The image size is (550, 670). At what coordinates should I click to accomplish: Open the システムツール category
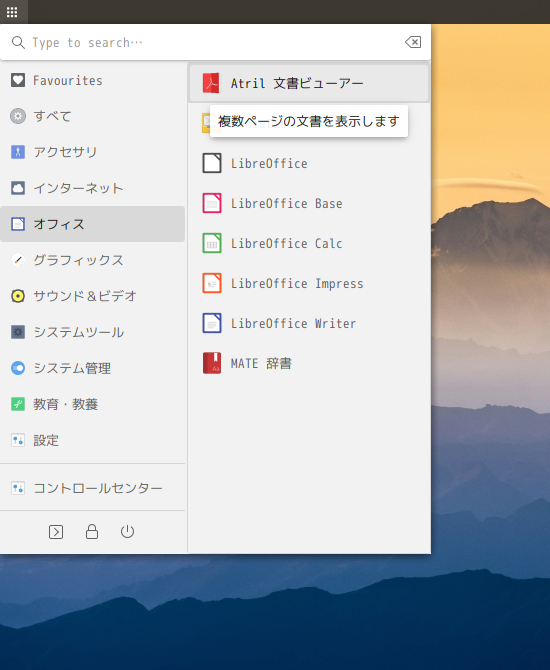92,332
